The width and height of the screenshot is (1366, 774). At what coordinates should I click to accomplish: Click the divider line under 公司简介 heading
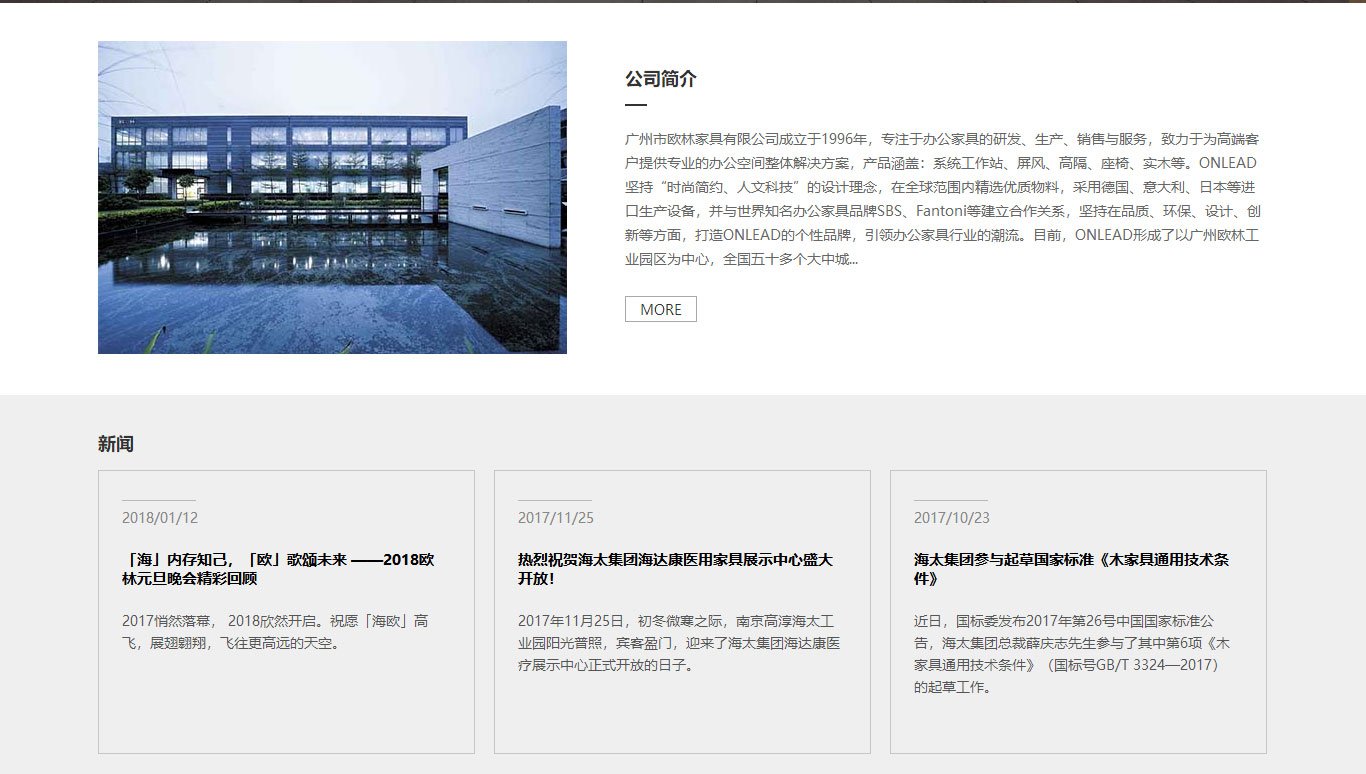point(631,103)
